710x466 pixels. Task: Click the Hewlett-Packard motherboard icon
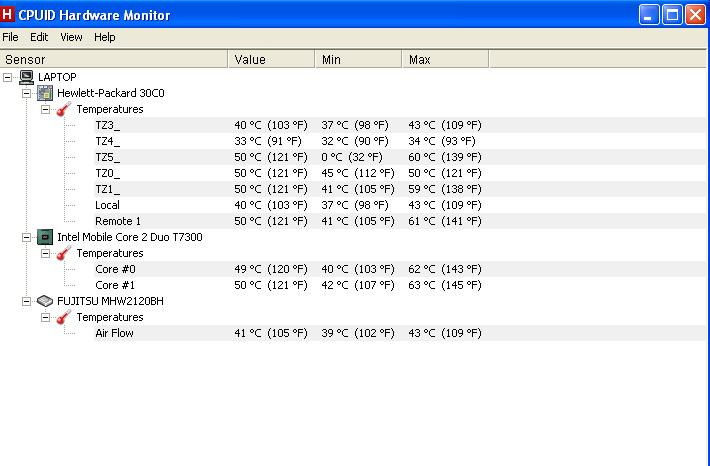pyautogui.click(x=45, y=93)
